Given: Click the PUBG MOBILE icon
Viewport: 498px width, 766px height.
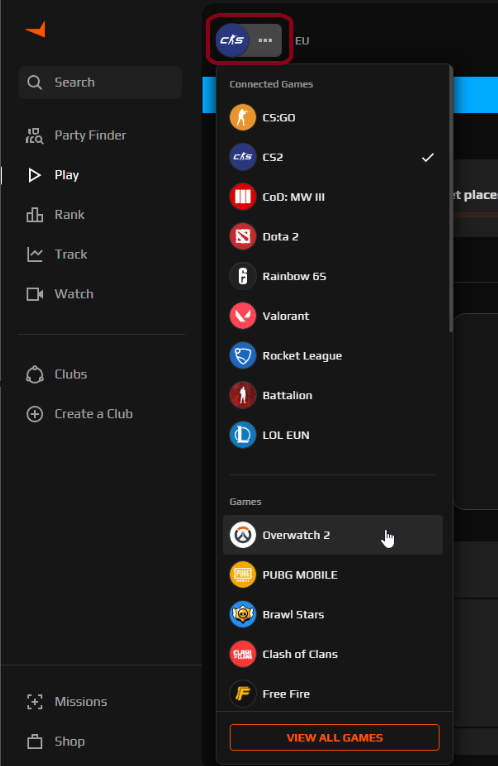Looking at the screenshot, I should 242,574.
